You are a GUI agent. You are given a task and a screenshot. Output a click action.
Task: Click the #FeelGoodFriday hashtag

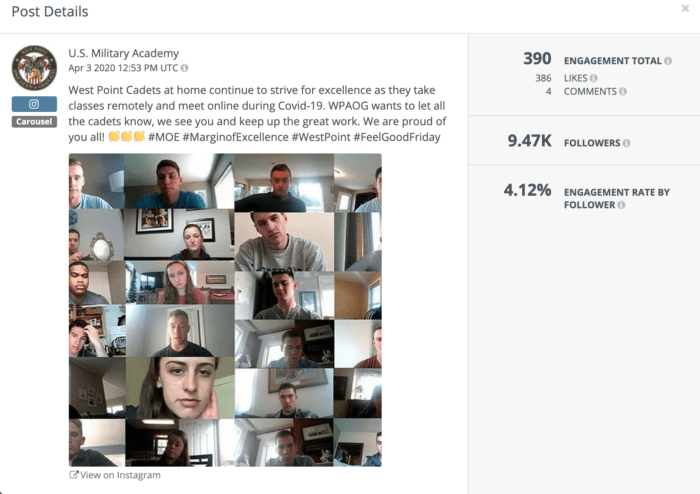(x=397, y=137)
